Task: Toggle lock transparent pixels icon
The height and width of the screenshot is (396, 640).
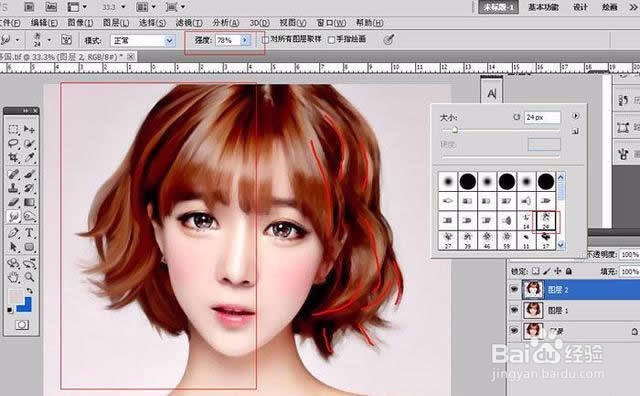Action: [536, 271]
